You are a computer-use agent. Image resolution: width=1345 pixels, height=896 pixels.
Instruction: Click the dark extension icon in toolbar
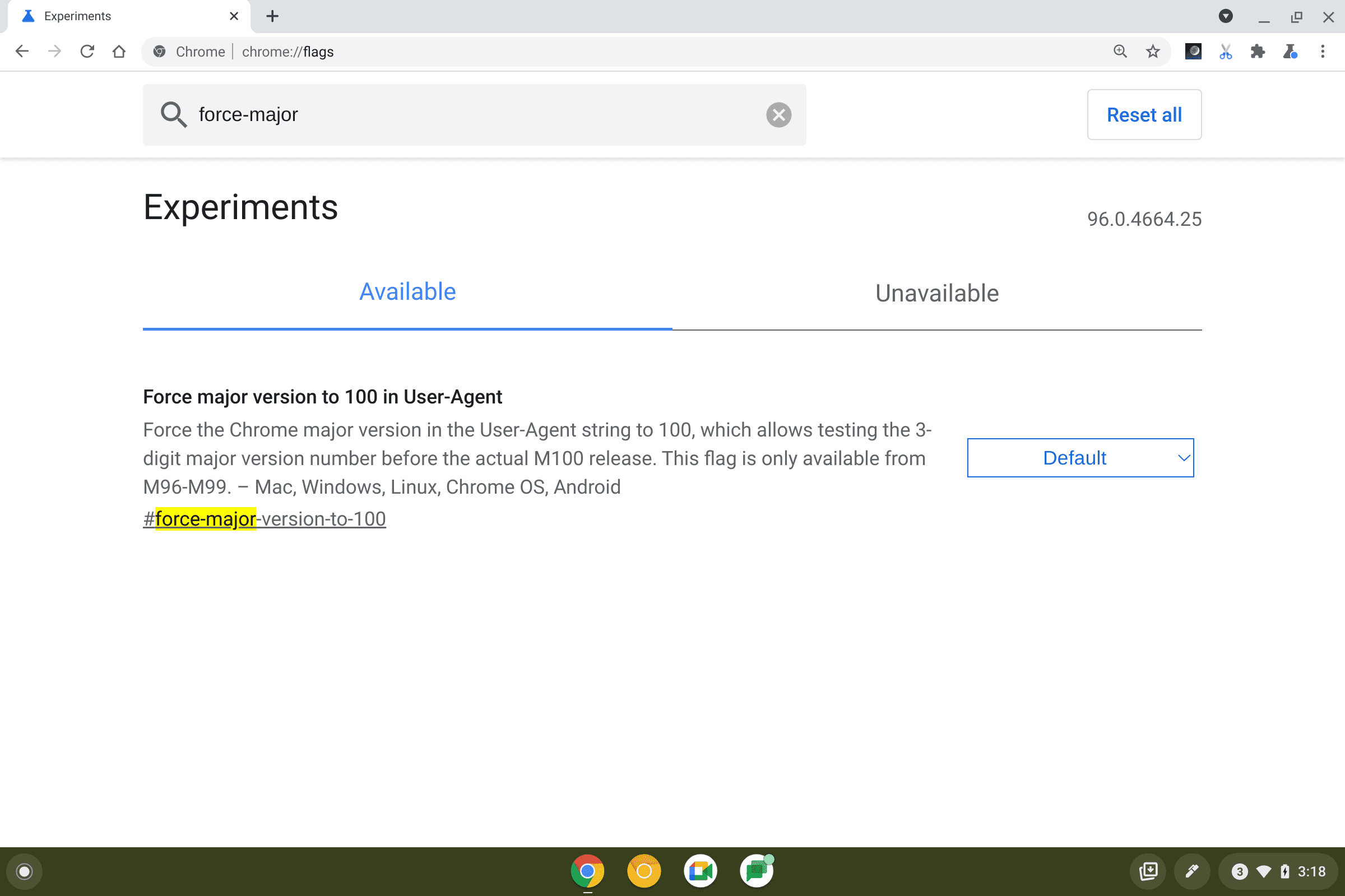click(1192, 52)
